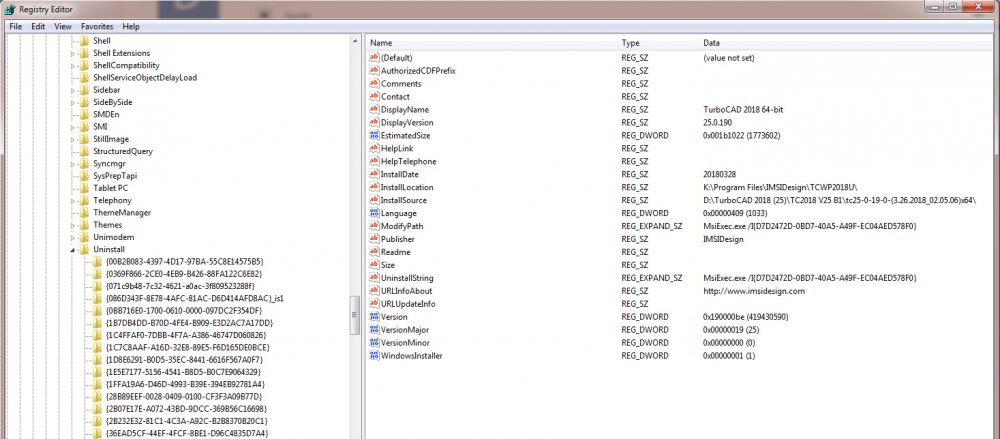Click the string icon next to Publisher
The image size is (1000, 439).
click(374, 239)
